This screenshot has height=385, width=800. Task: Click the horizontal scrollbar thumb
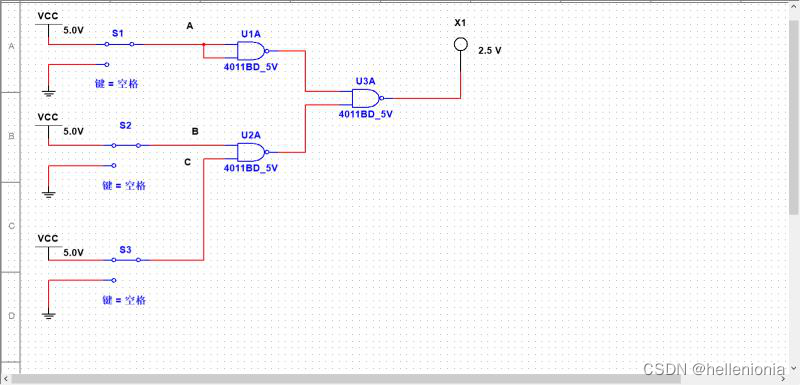[346, 380]
